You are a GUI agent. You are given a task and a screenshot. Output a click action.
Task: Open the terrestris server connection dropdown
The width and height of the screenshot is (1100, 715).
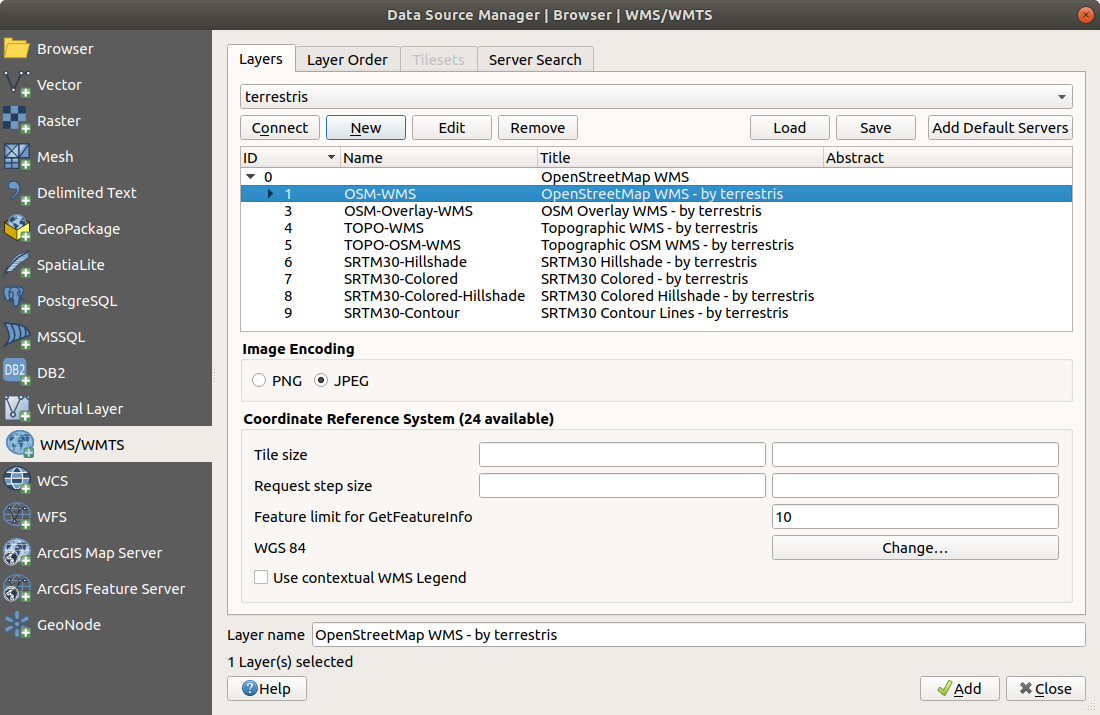656,97
